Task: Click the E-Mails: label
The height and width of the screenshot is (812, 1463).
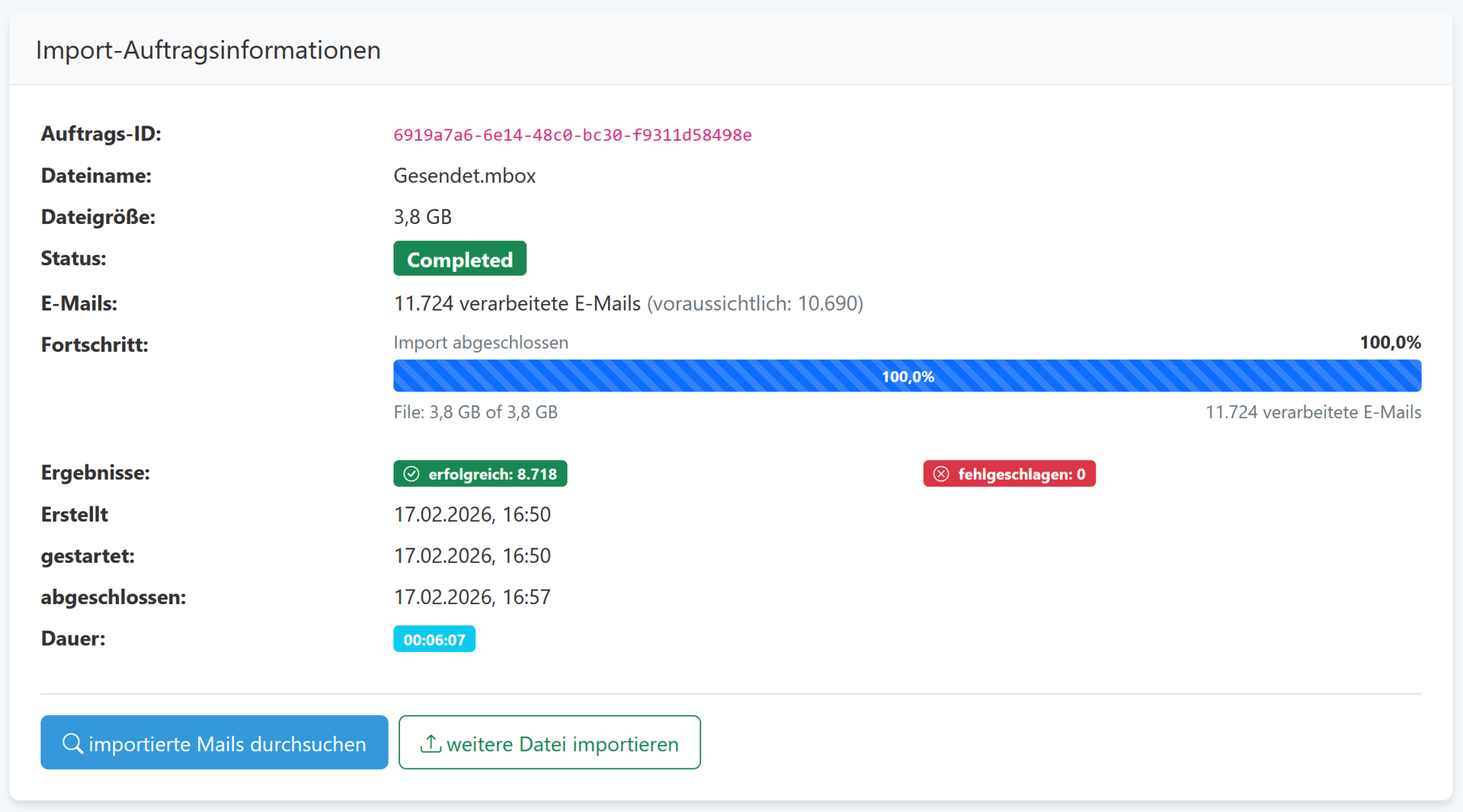Action: (79, 303)
